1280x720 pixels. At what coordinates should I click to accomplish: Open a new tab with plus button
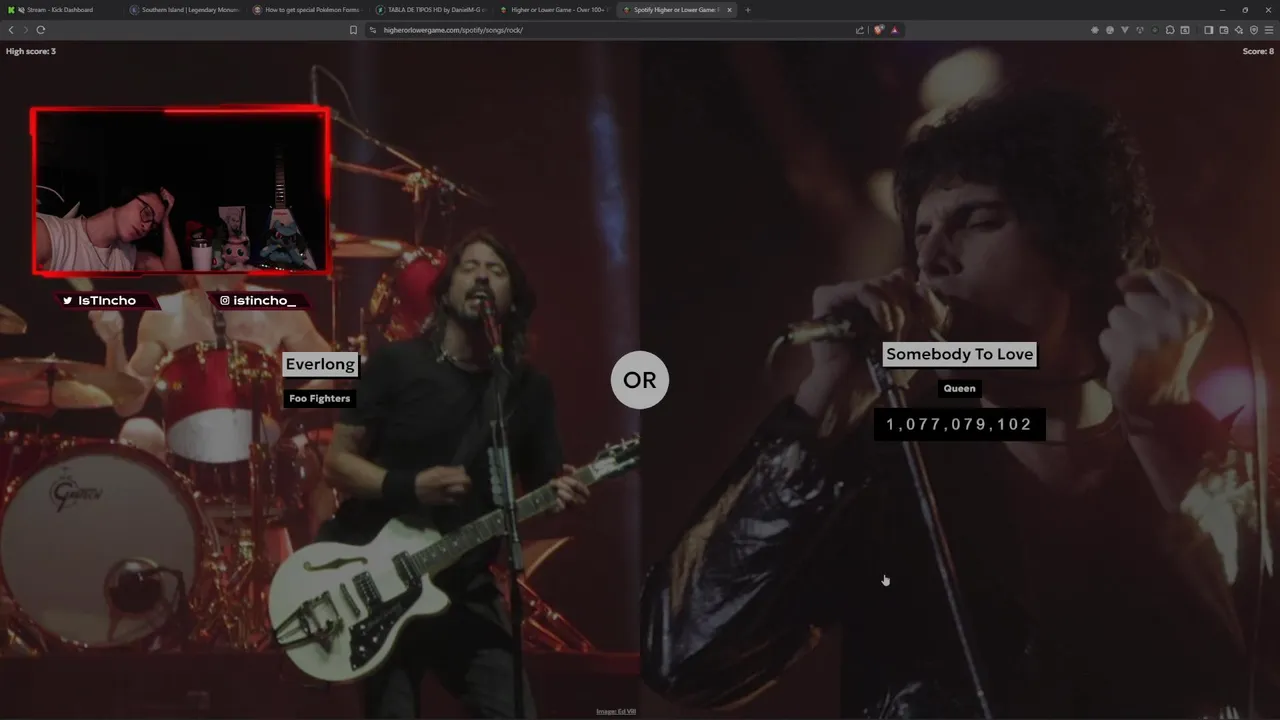pyautogui.click(x=748, y=10)
